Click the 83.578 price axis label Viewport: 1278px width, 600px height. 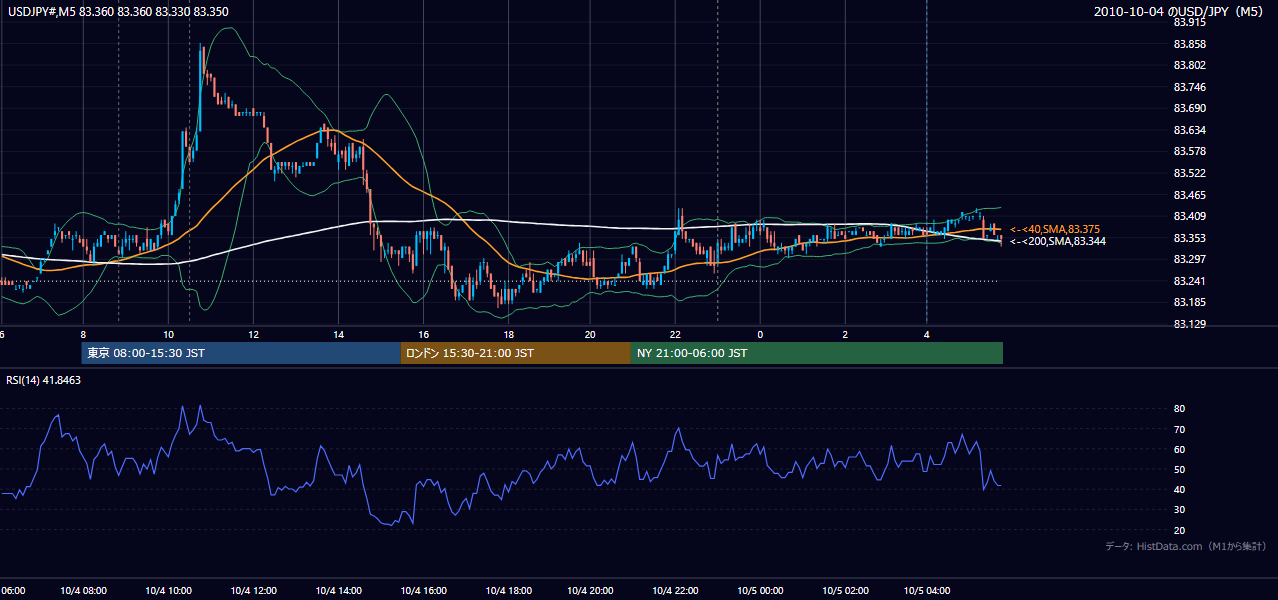[1189, 151]
